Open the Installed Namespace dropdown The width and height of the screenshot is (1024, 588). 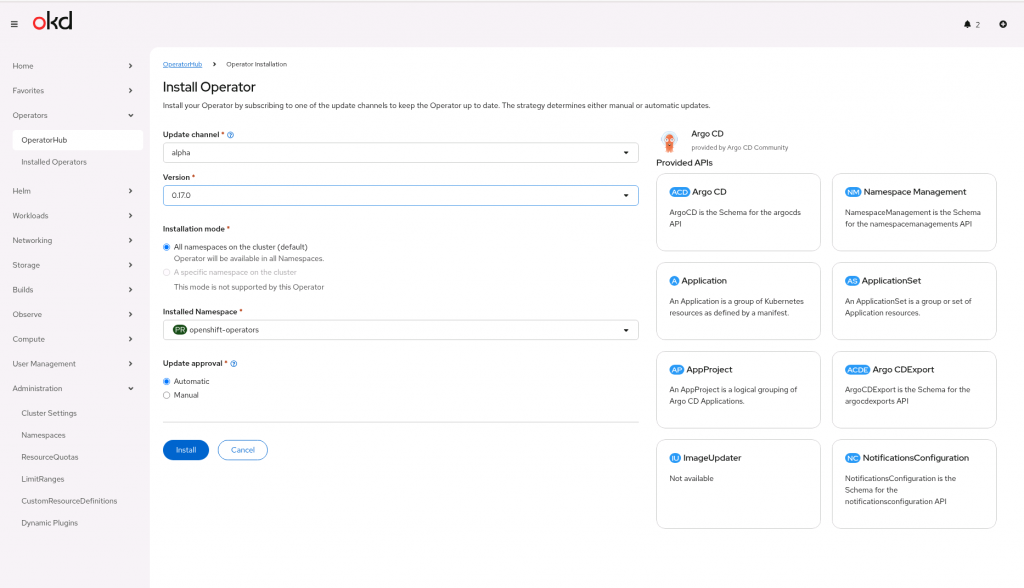coord(400,330)
